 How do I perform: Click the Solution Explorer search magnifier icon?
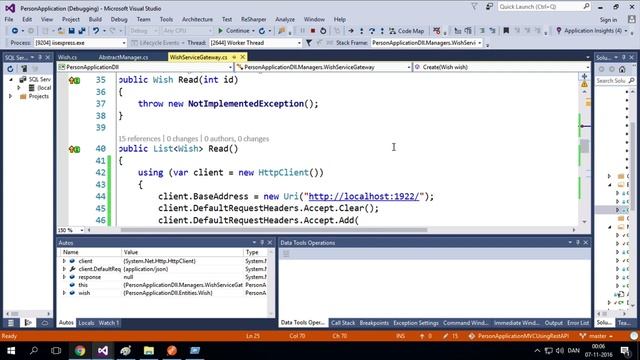coord(631,81)
